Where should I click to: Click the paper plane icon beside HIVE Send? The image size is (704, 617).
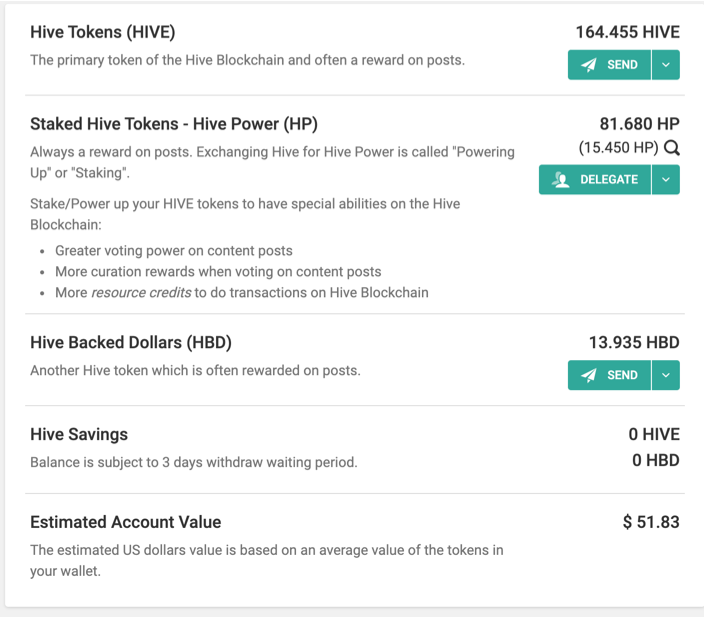coord(589,65)
